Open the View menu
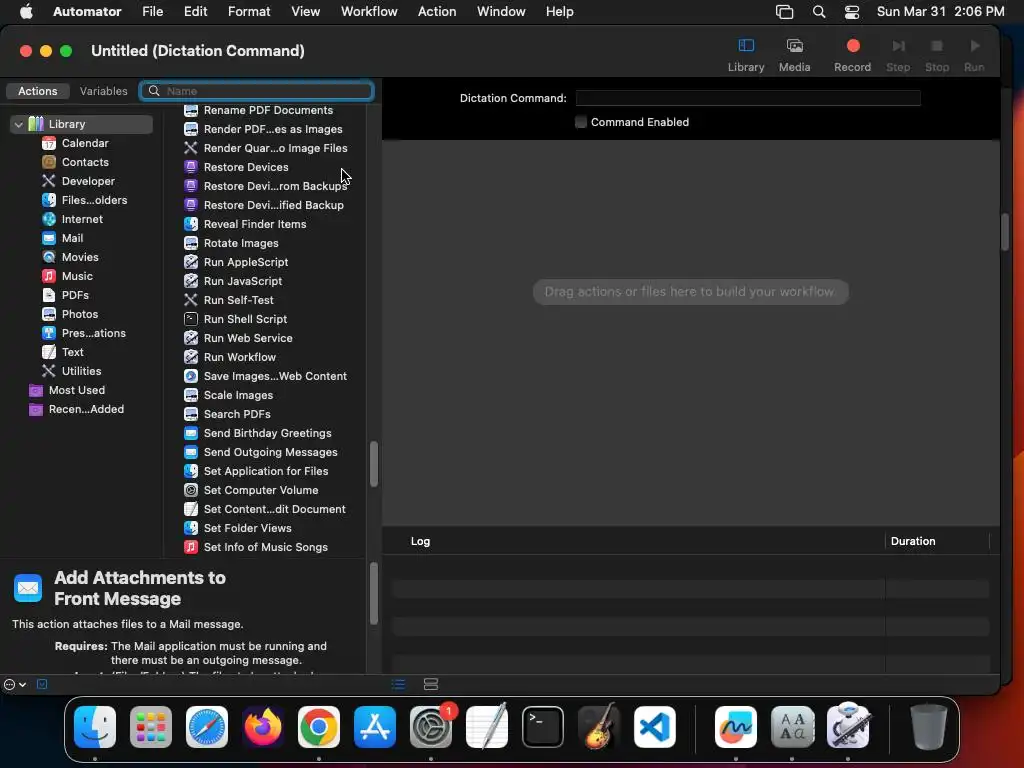Screen dimensions: 1024x768 click(x=305, y=12)
